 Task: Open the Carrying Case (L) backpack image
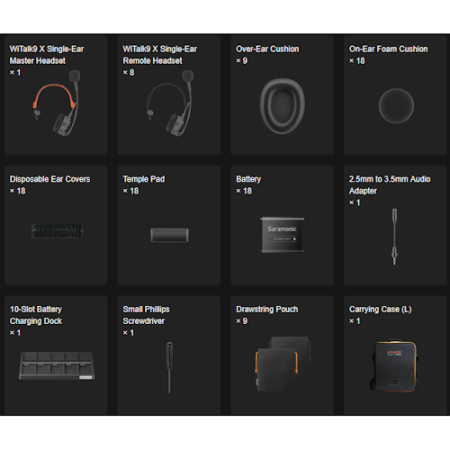[x=394, y=365]
